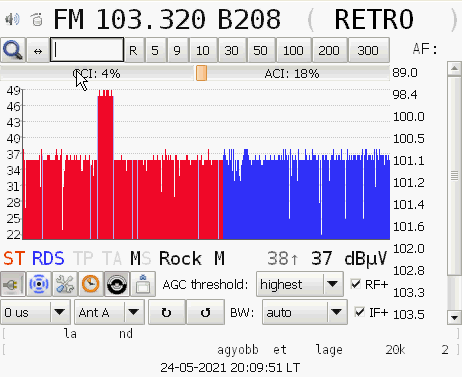Click the AF list scroll up arrow
This screenshot has width=462, height=377.
pyautogui.click(x=454, y=69)
